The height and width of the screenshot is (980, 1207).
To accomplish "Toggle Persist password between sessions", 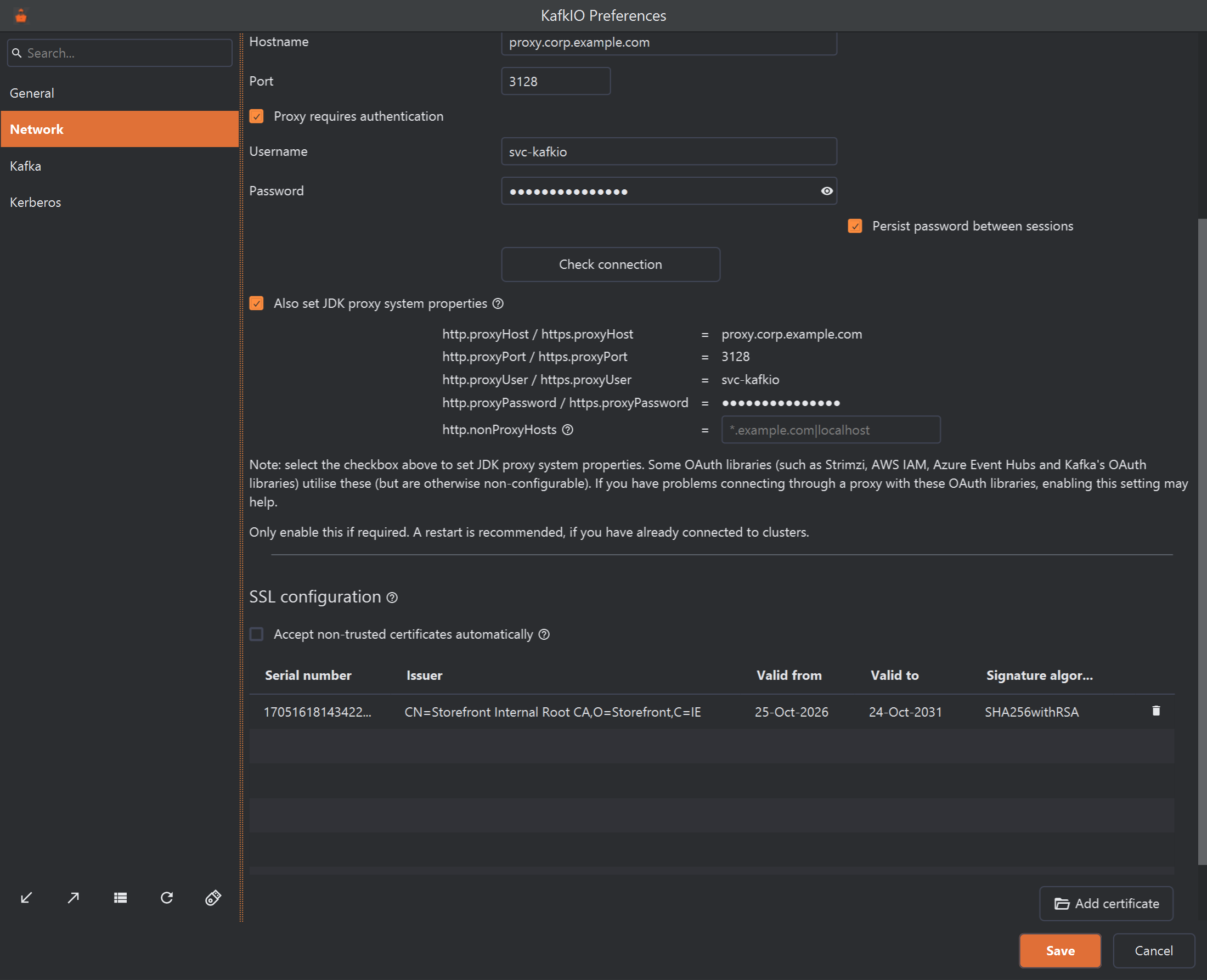I will click(x=855, y=227).
